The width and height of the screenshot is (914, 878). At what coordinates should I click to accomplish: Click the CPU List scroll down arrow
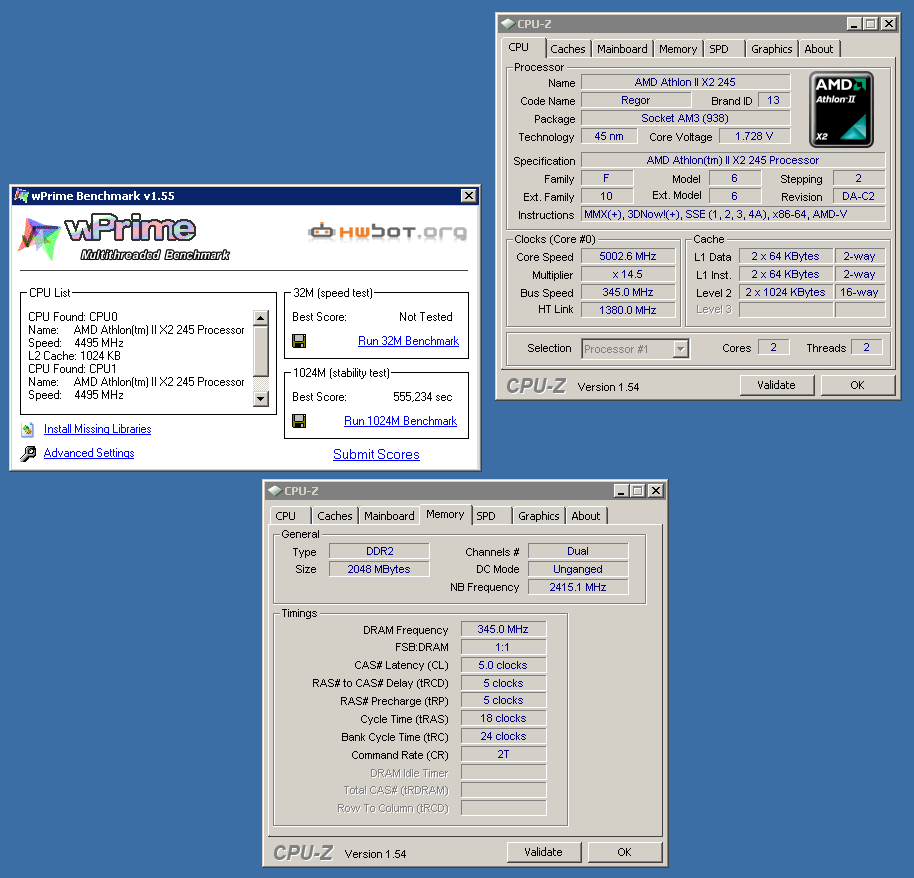(261, 399)
